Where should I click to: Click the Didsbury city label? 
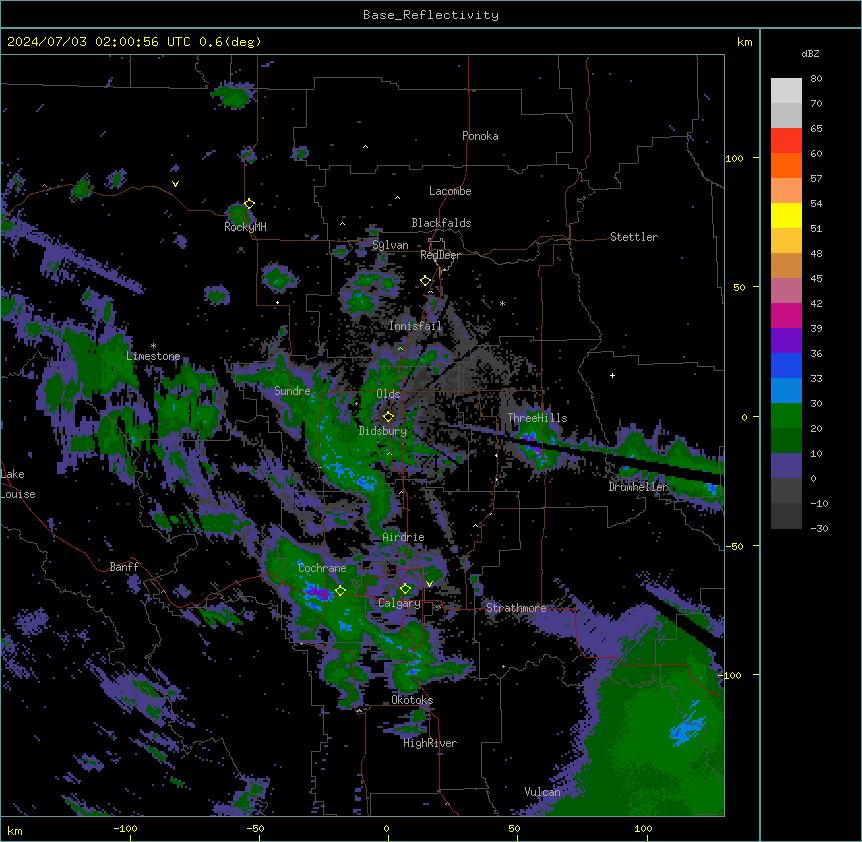click(x=383, y=431)
